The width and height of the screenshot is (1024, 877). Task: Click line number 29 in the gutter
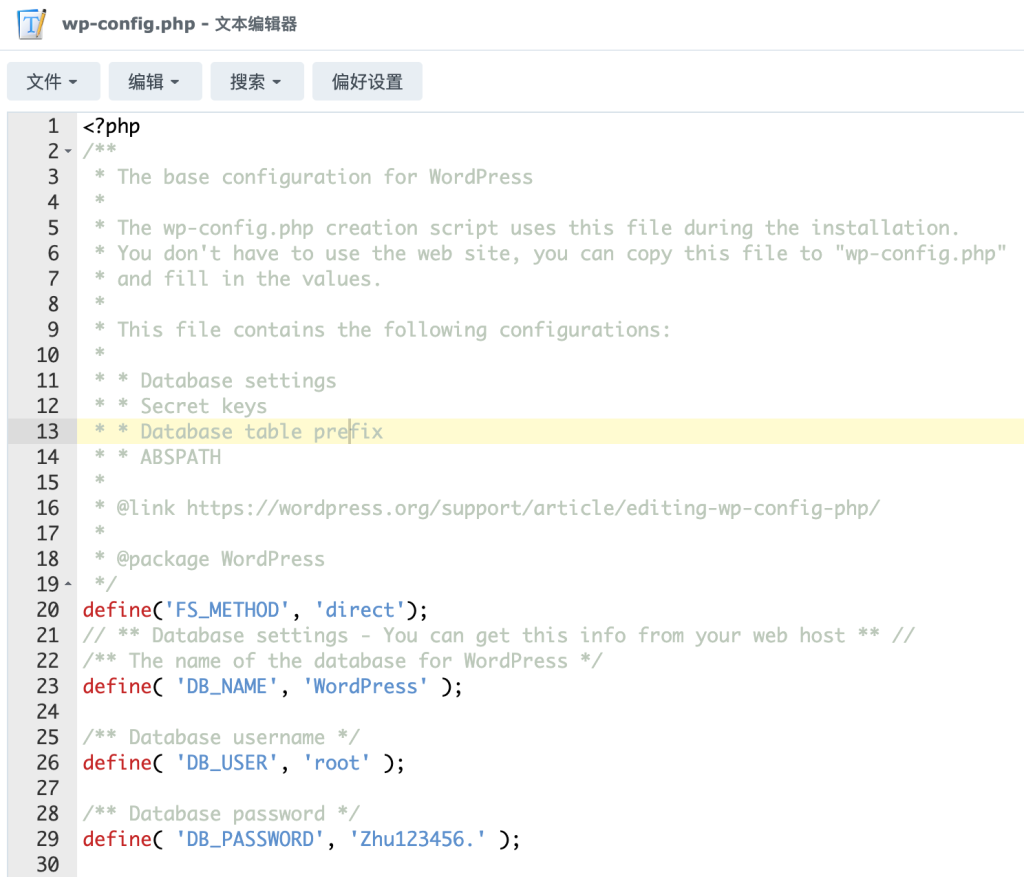[47, 840]
